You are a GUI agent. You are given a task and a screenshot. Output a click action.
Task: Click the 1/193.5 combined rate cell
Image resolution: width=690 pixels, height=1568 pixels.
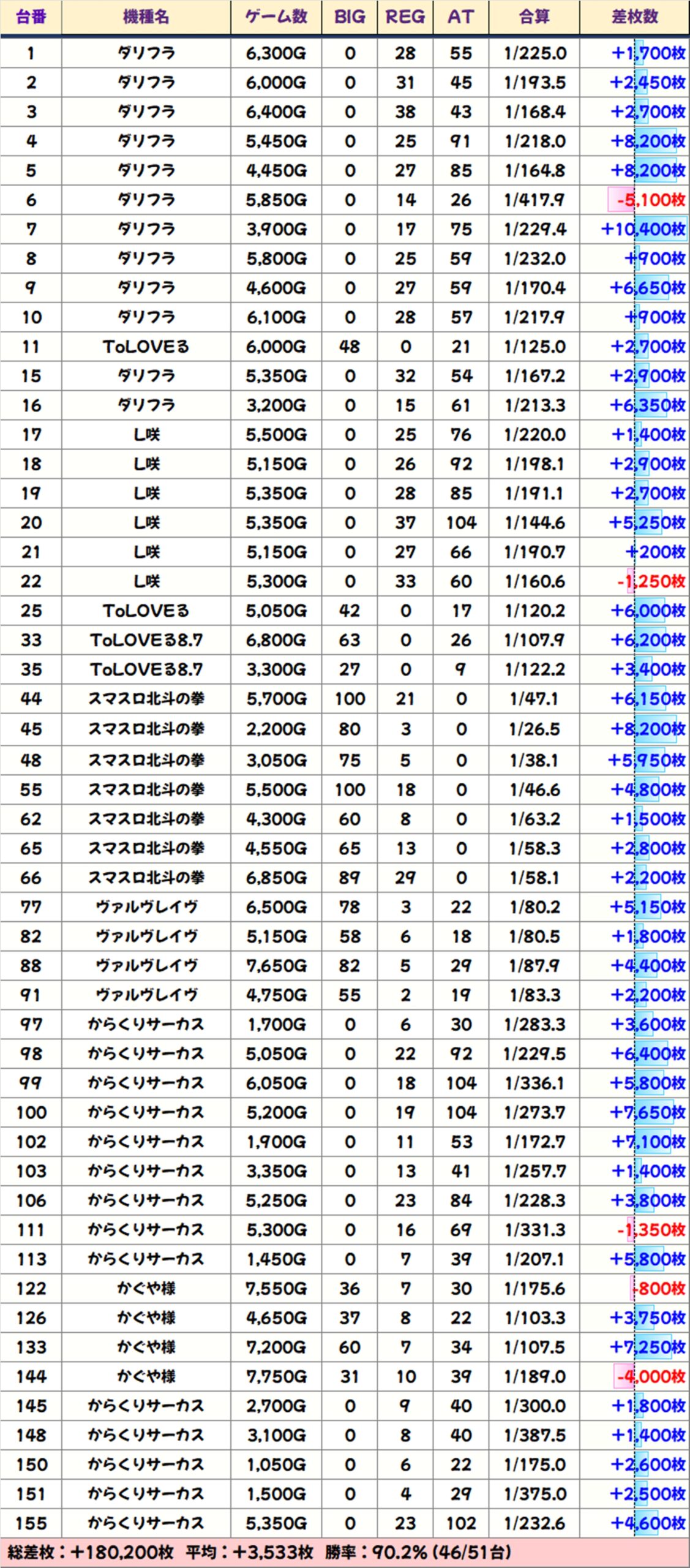pos(534,83)
